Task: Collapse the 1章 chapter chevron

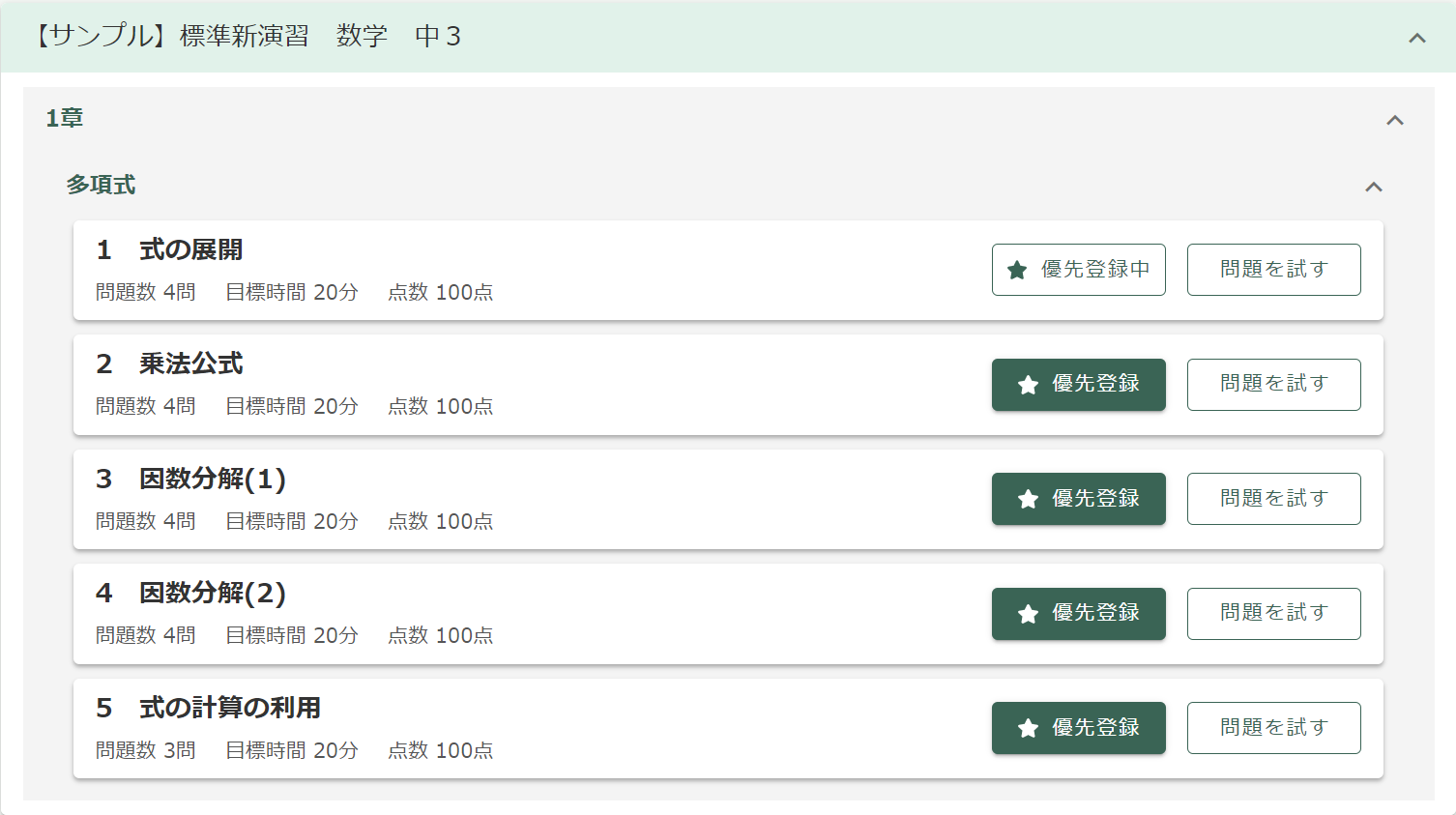Action: click(1394, 120)
